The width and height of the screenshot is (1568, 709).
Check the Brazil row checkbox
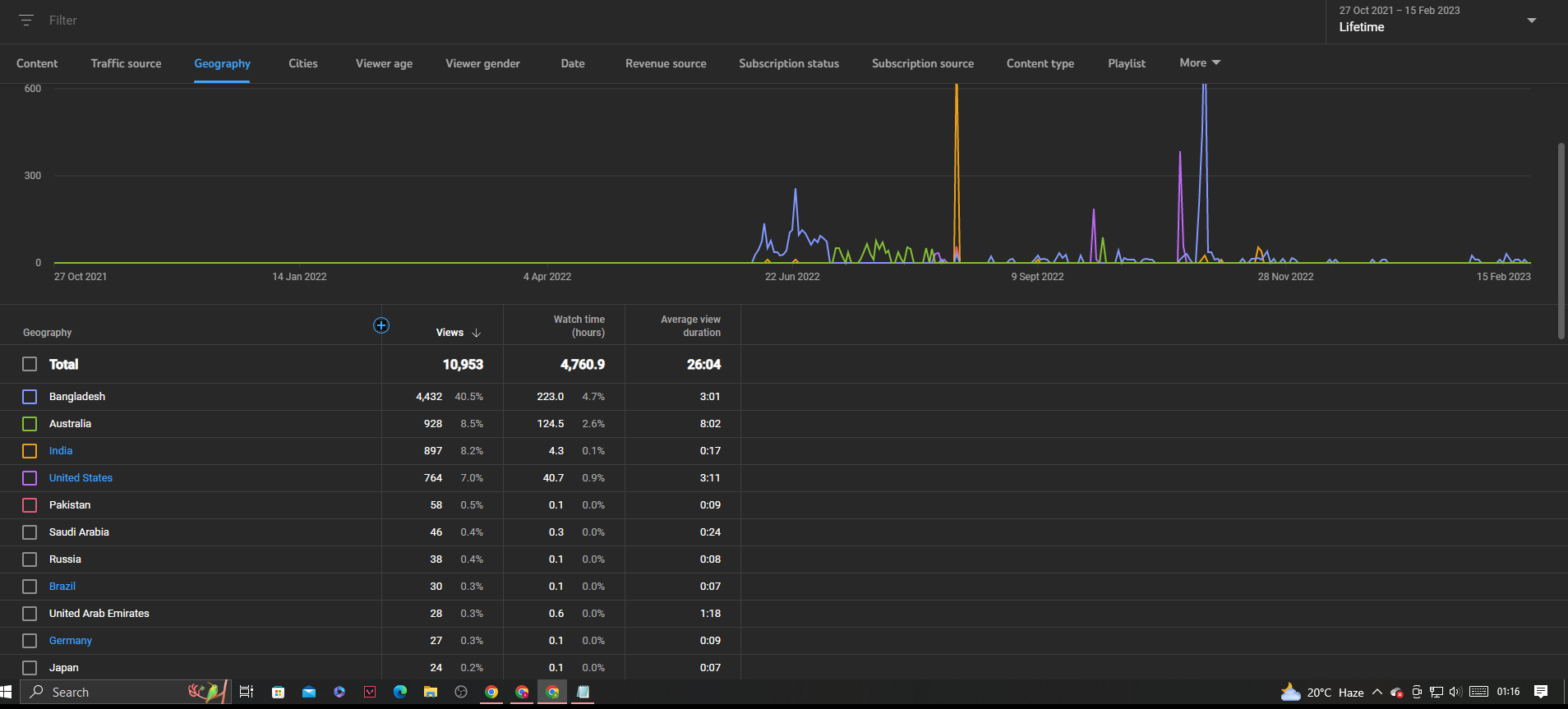pyautogui.click(x=30, y=587)
